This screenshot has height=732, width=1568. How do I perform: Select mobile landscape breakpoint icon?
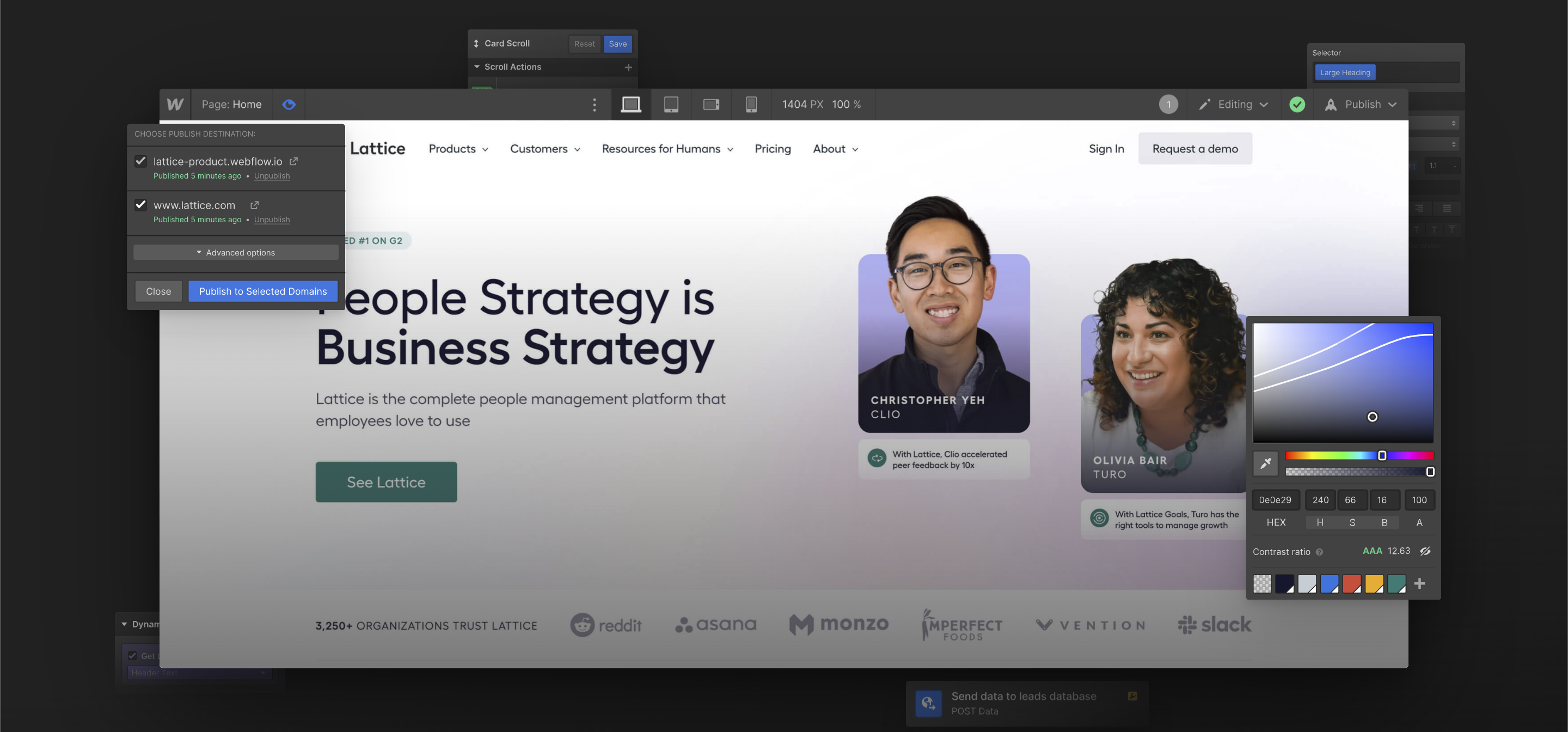tap(711, 104)
